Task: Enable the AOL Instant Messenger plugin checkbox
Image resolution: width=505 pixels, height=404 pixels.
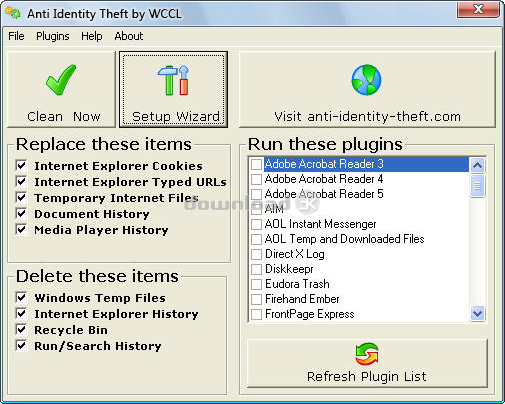Action: click(x=256, y=224)
